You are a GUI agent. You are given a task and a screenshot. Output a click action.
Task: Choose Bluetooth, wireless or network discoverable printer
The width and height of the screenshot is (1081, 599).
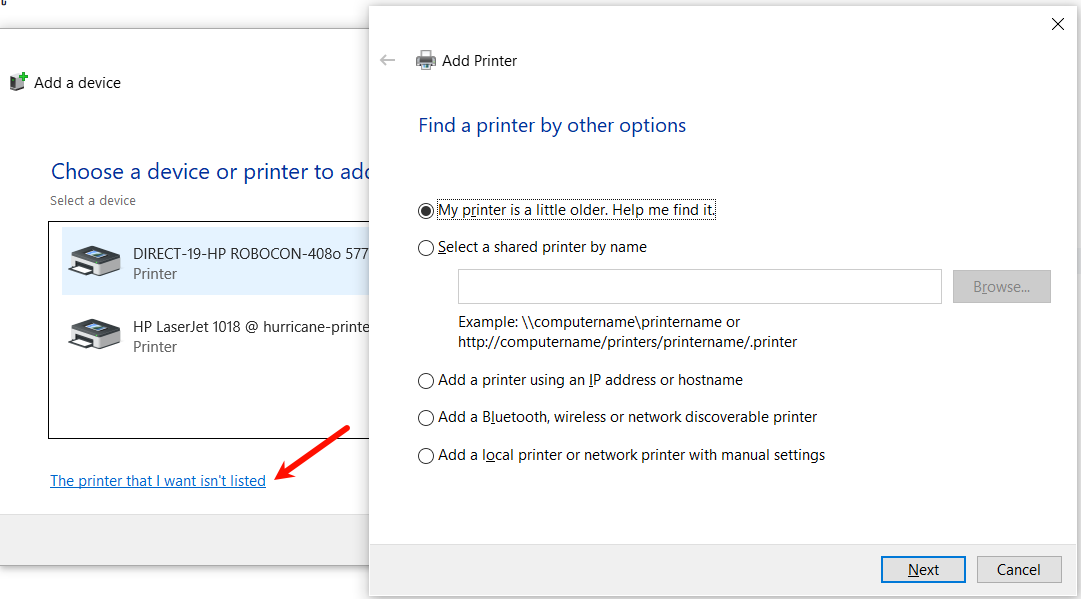(426, 418)
